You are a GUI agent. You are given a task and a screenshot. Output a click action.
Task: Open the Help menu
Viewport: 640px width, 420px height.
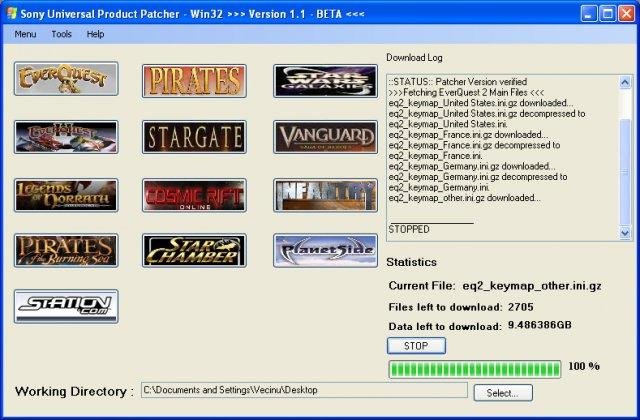click(95, 34)
